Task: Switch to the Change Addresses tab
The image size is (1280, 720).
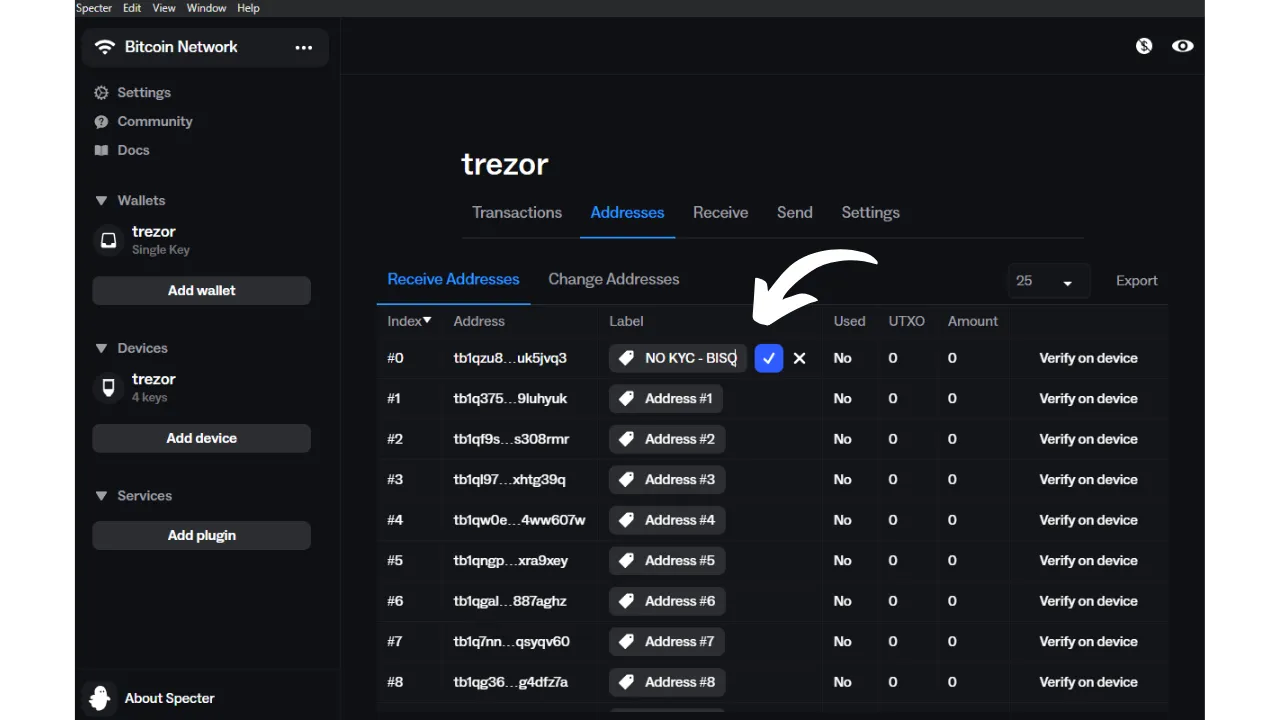Action: click(x=613, y=279)
